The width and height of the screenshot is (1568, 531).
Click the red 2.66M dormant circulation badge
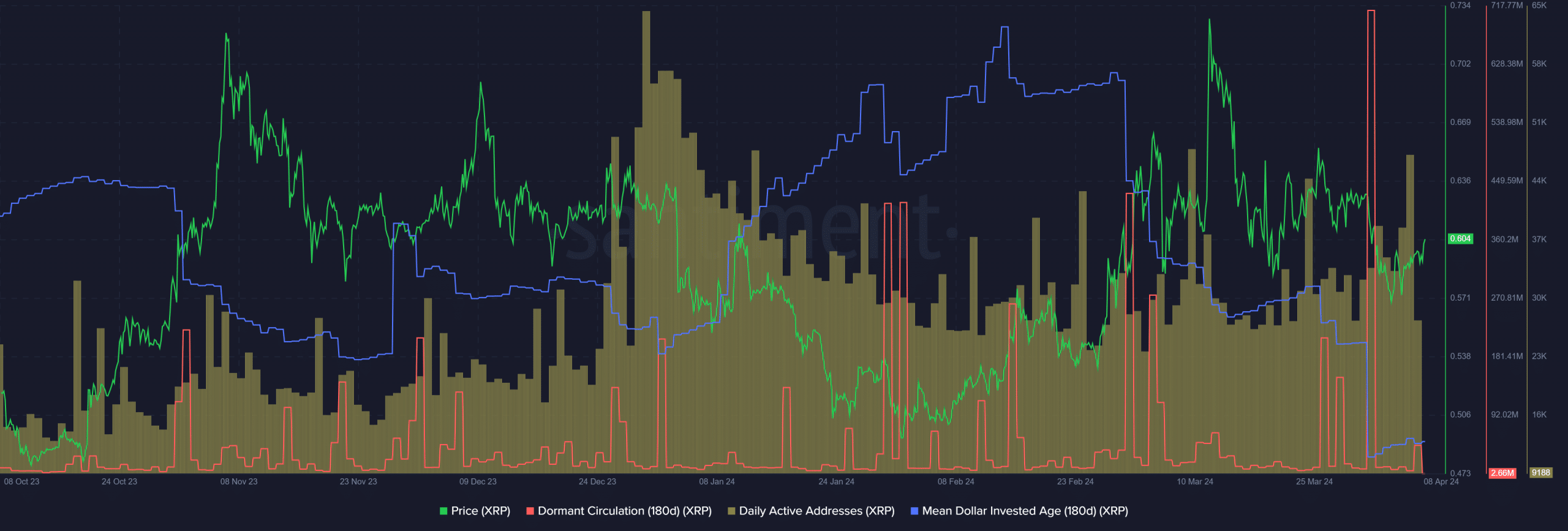pos(1502,473)
